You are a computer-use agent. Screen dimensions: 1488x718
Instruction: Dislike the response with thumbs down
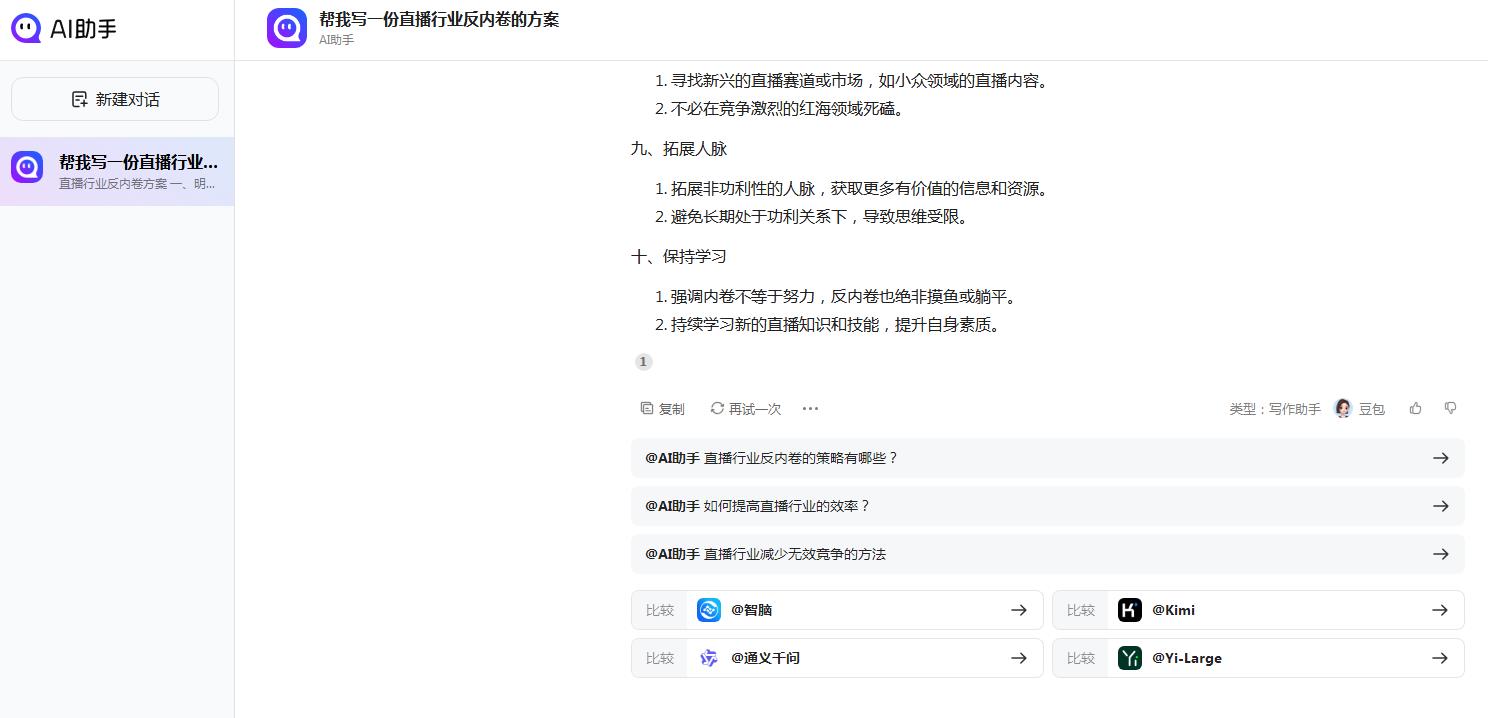coord(1450,408)
